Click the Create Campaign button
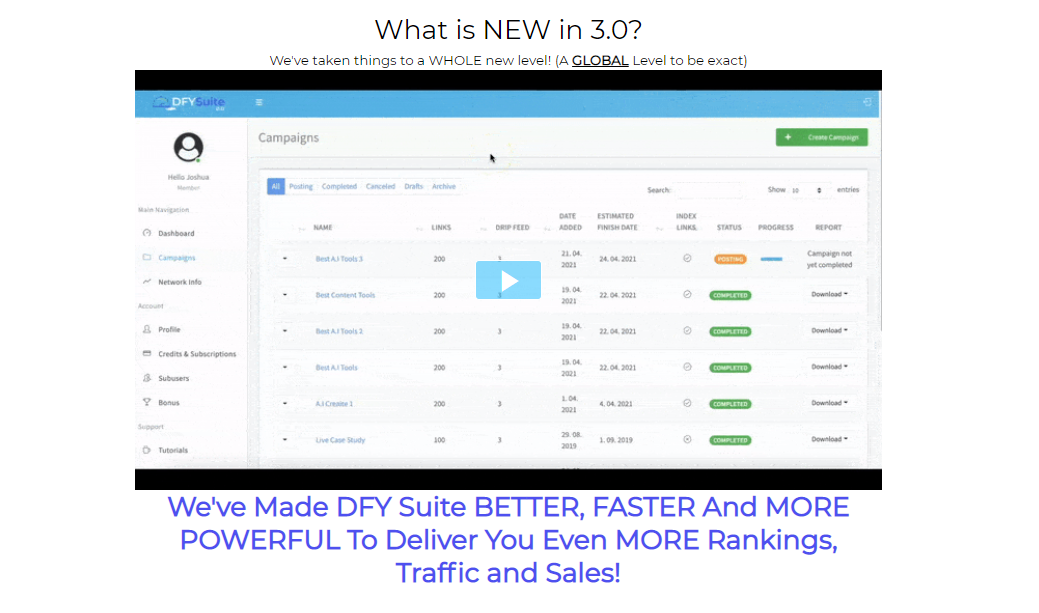Viewport: 1039px width, 613px height. (x=822, y=137)
